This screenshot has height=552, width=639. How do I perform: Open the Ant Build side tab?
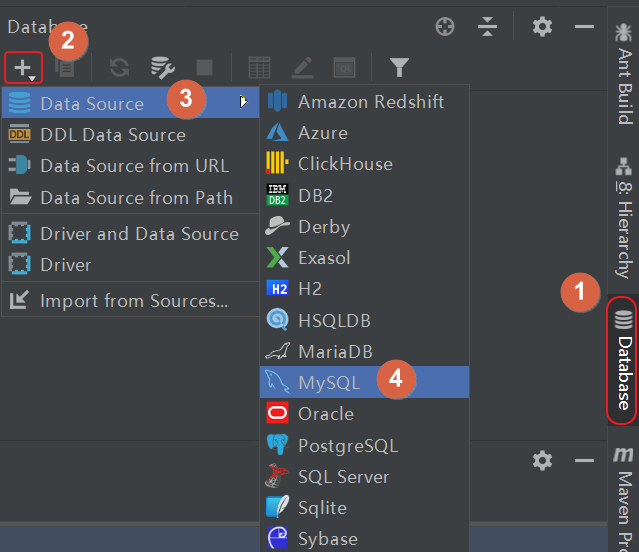pyautogui.click(x=624, y=74)
